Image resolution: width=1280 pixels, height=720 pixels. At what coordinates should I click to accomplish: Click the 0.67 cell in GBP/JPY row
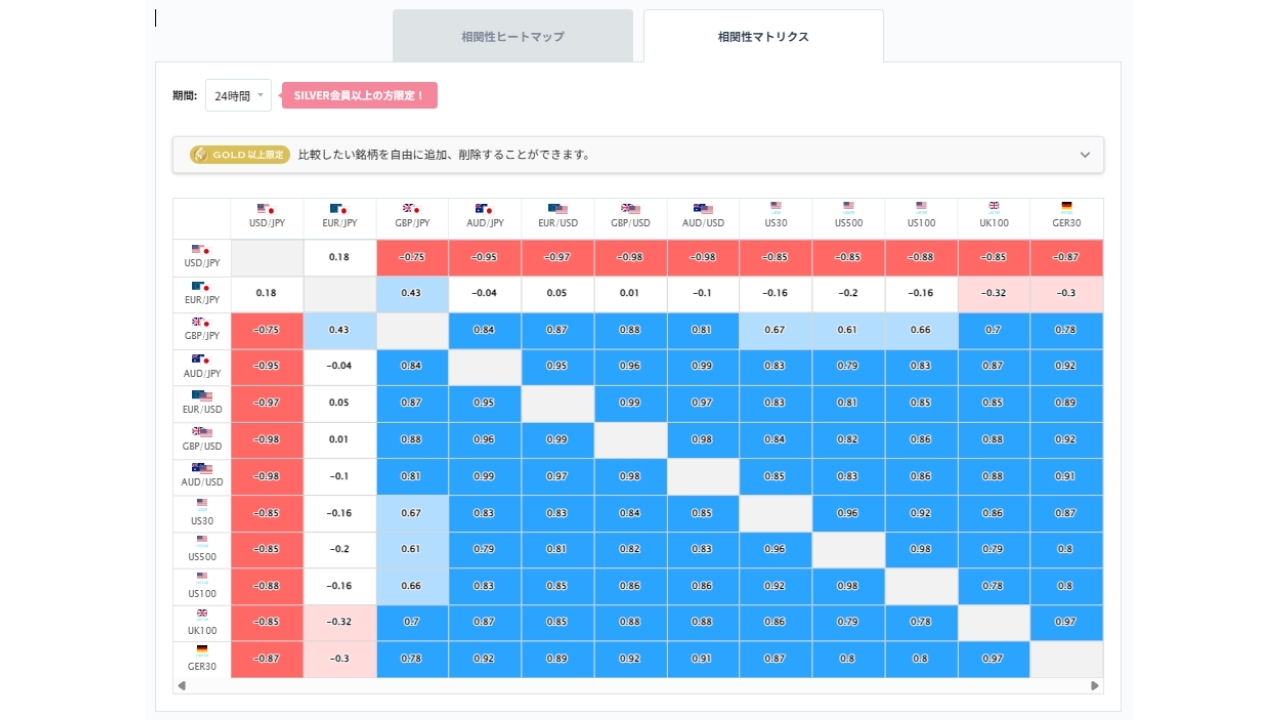pyautogui.click(x=776, y=330)
